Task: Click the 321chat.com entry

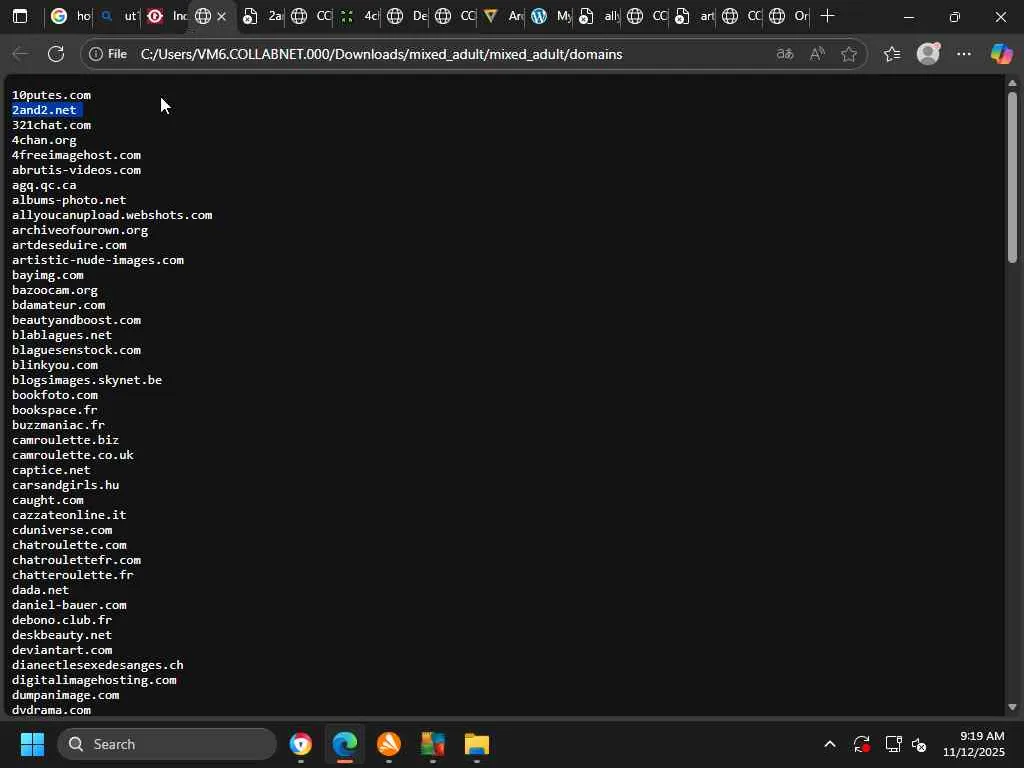Action: click(x=52, y=125)
